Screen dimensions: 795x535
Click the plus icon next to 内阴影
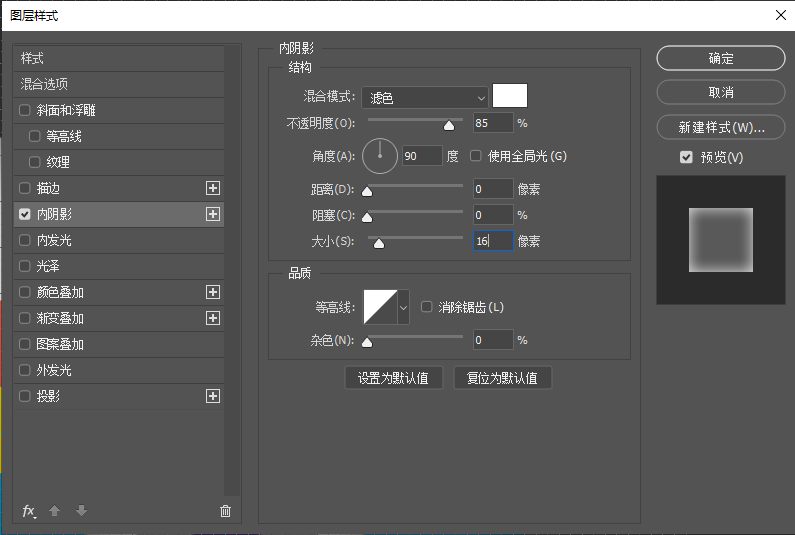tap(213, 214)
